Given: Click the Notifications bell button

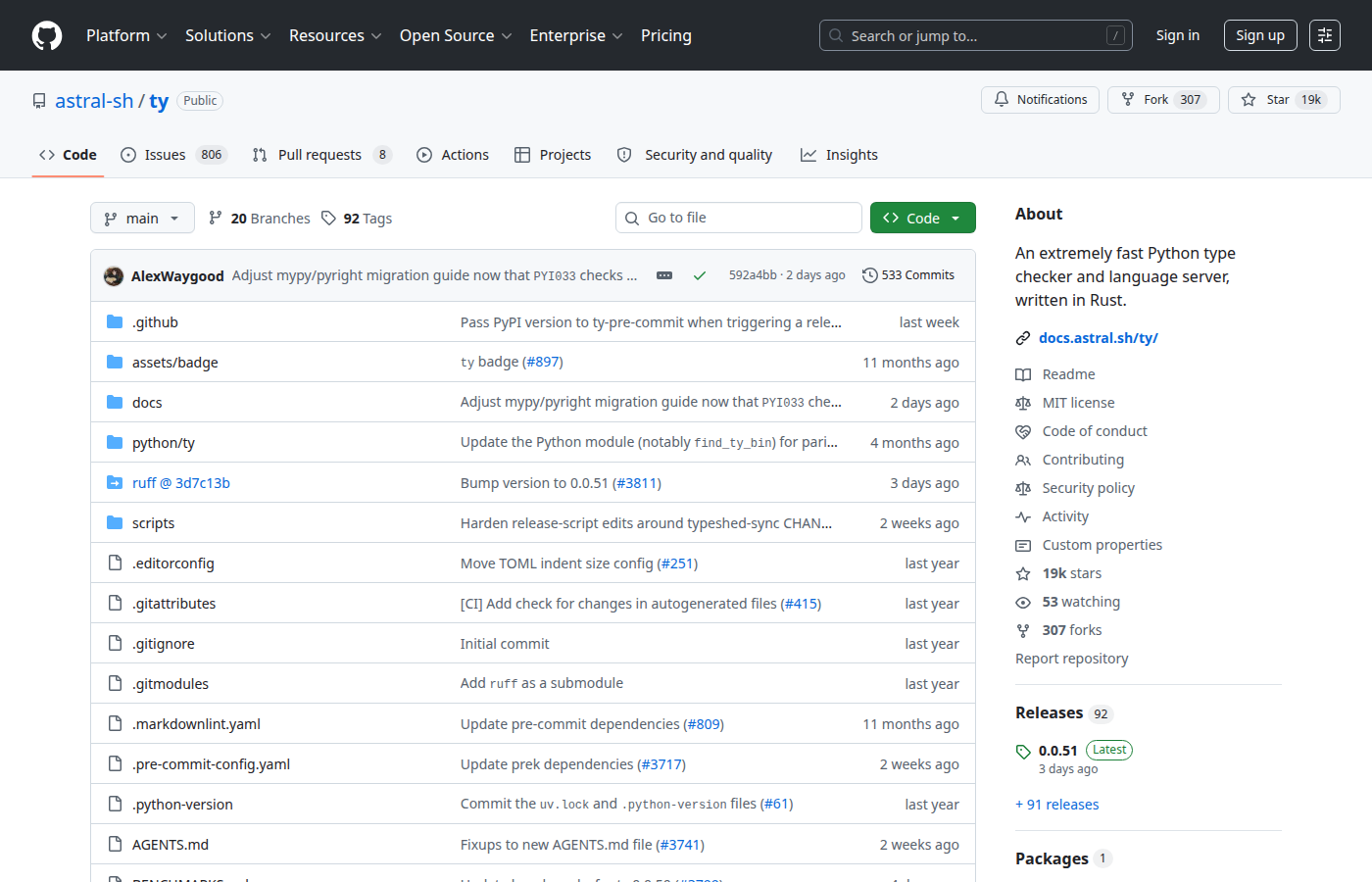Looking at the screenshot, I should [1040, 100].
